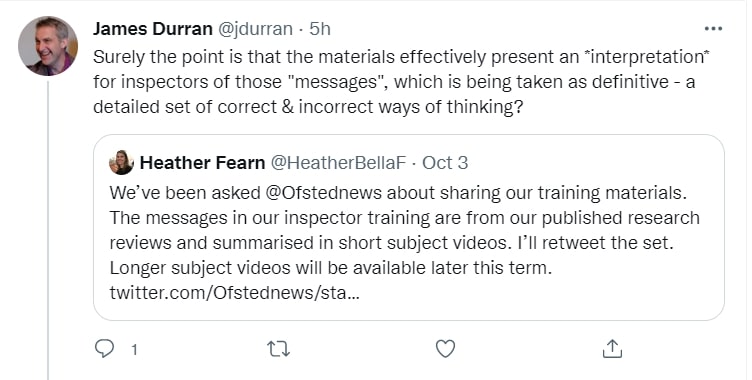Screen dimensions: 752x380
Task: Click James Durran's main tweet text
Action: tap(401, 82)
